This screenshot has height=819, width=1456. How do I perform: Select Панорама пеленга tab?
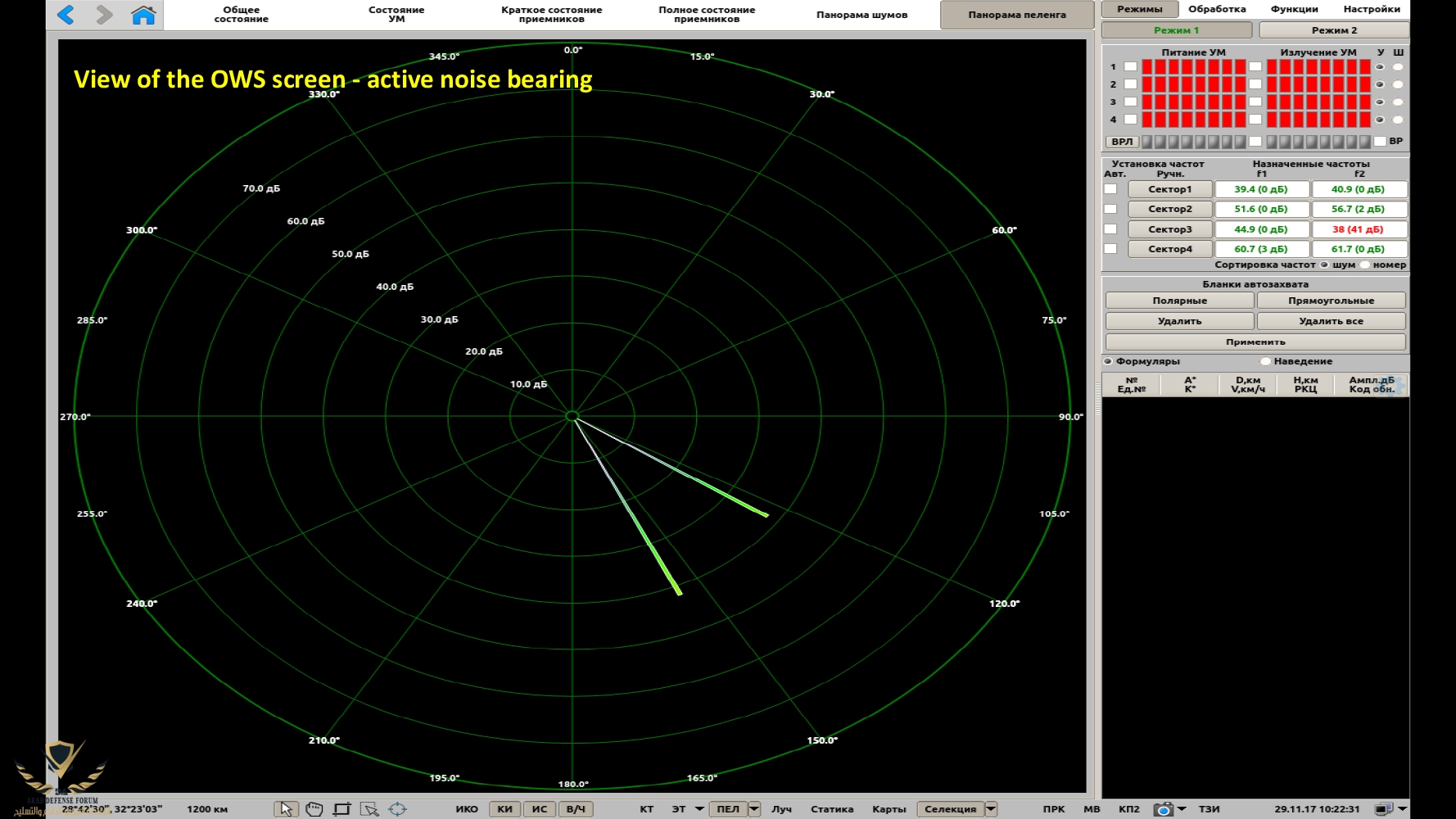pos(1017,15)
